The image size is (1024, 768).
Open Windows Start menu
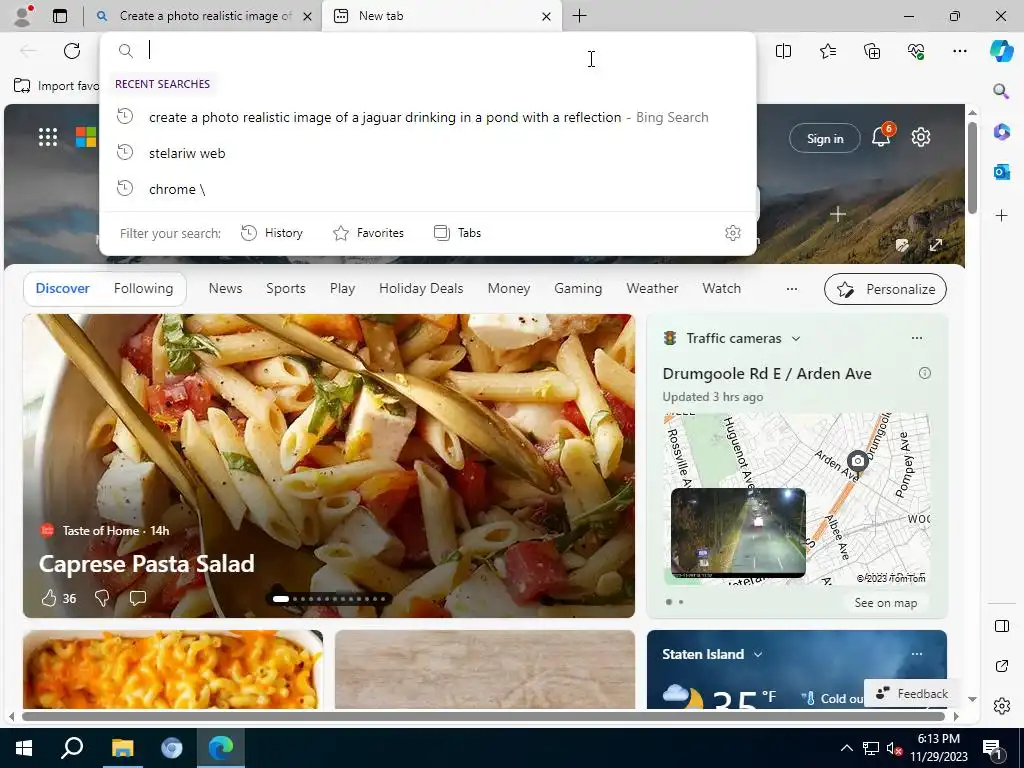pos(24,748)
